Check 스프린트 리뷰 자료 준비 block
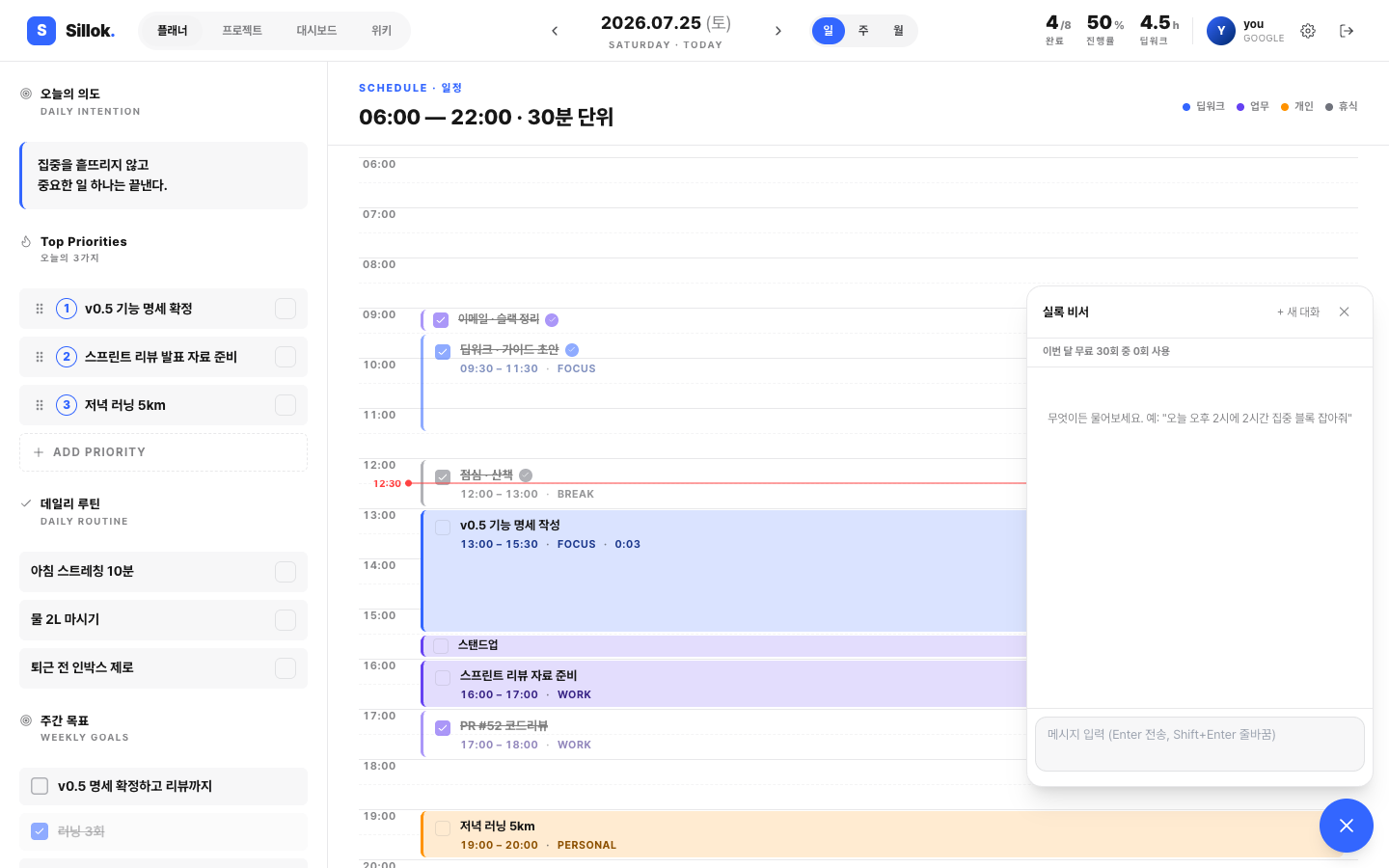The image size is (1389, 868). (443, 678)
